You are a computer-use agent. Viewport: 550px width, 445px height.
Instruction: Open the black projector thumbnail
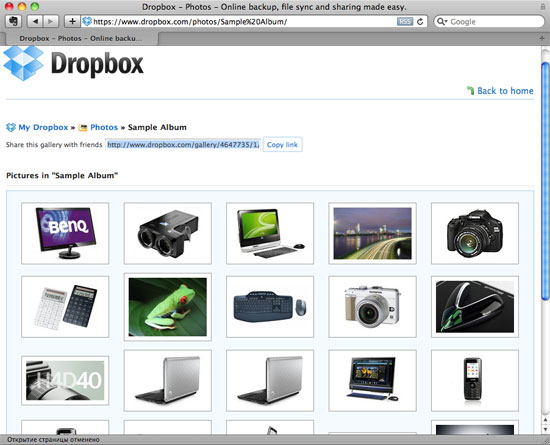pyautogui.click(x=168, y=233)
